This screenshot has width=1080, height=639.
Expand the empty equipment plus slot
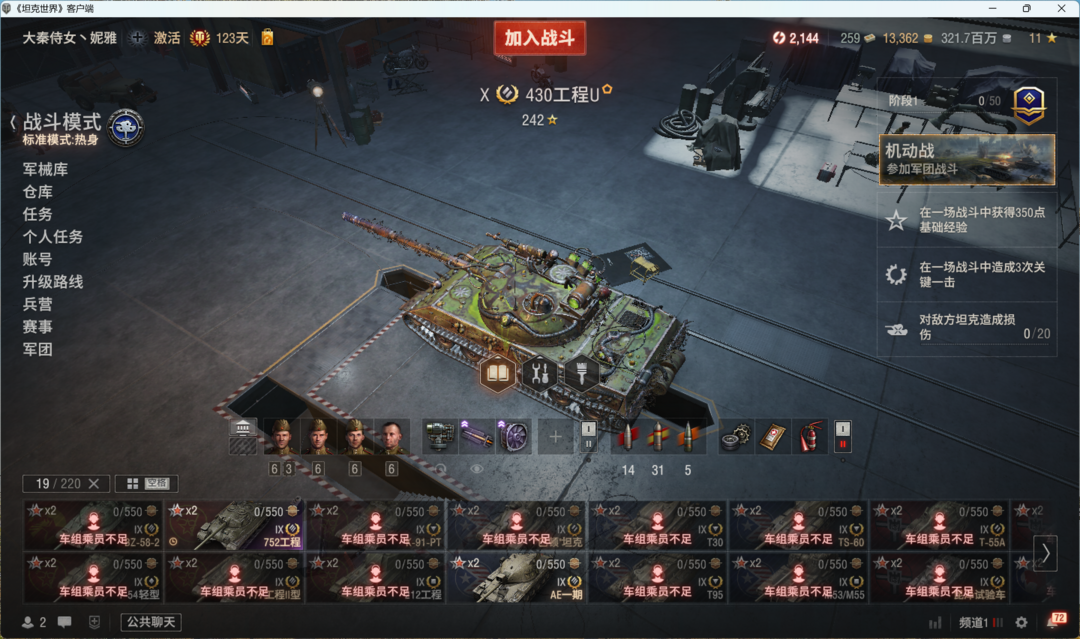(x=555, y=437)
